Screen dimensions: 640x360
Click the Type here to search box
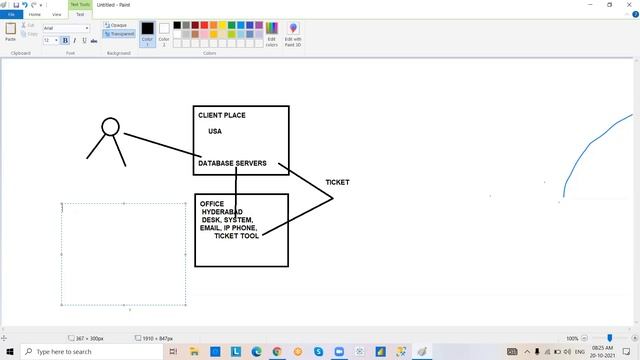point(91,351)
